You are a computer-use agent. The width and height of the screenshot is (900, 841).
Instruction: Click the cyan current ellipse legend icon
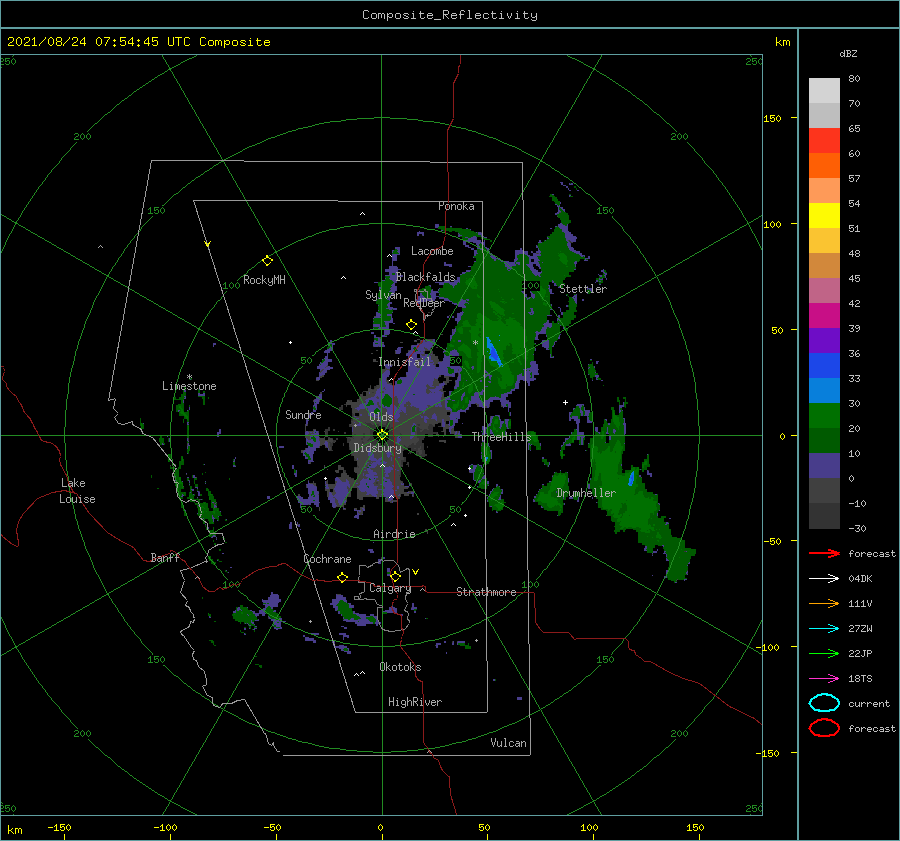point(824,703)
